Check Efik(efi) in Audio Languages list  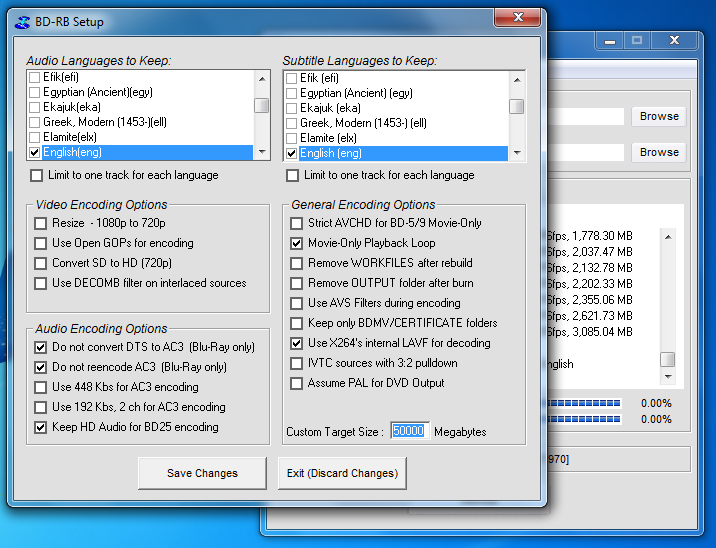(34, 77)
